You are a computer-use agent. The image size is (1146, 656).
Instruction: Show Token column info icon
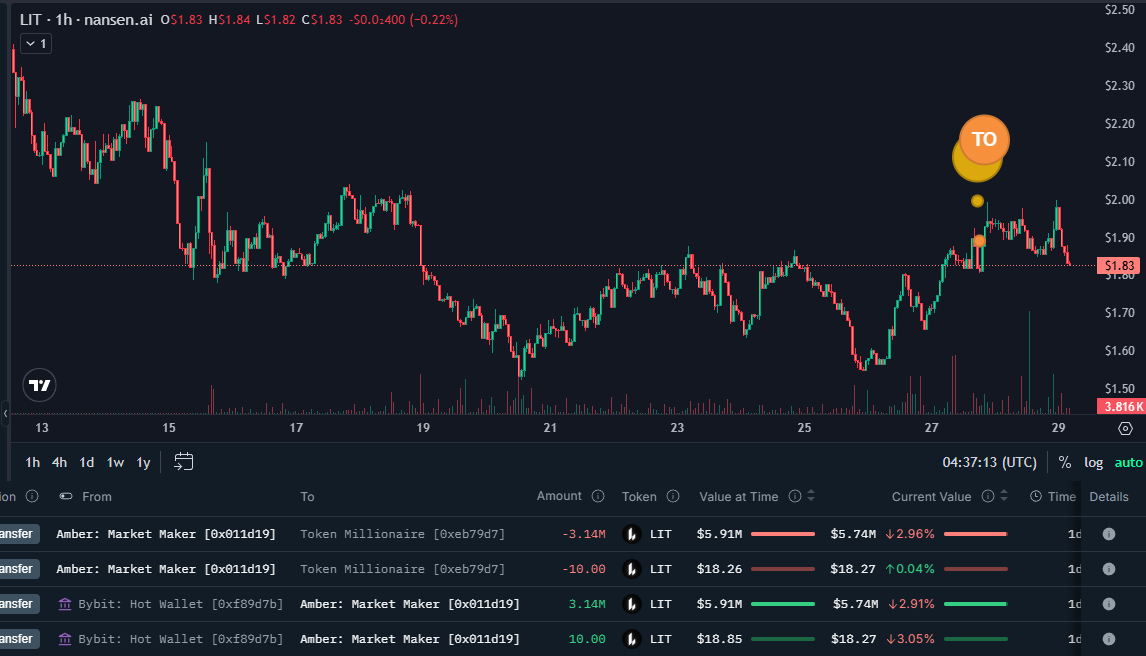pos(673,497)
